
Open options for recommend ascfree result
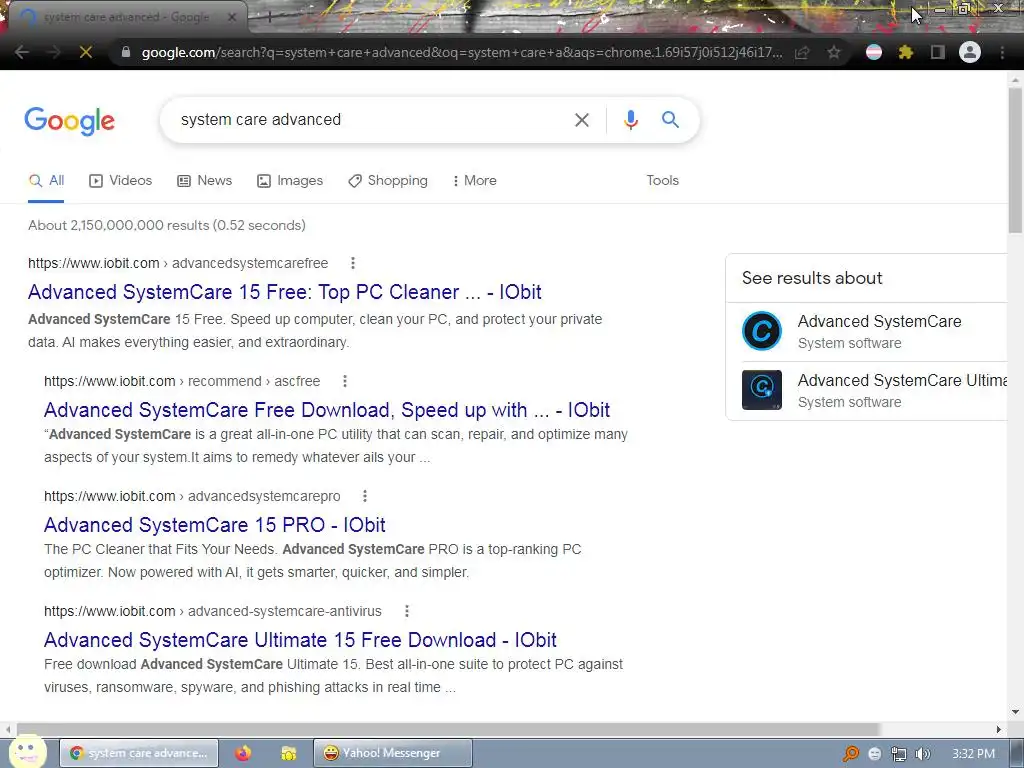345,381
